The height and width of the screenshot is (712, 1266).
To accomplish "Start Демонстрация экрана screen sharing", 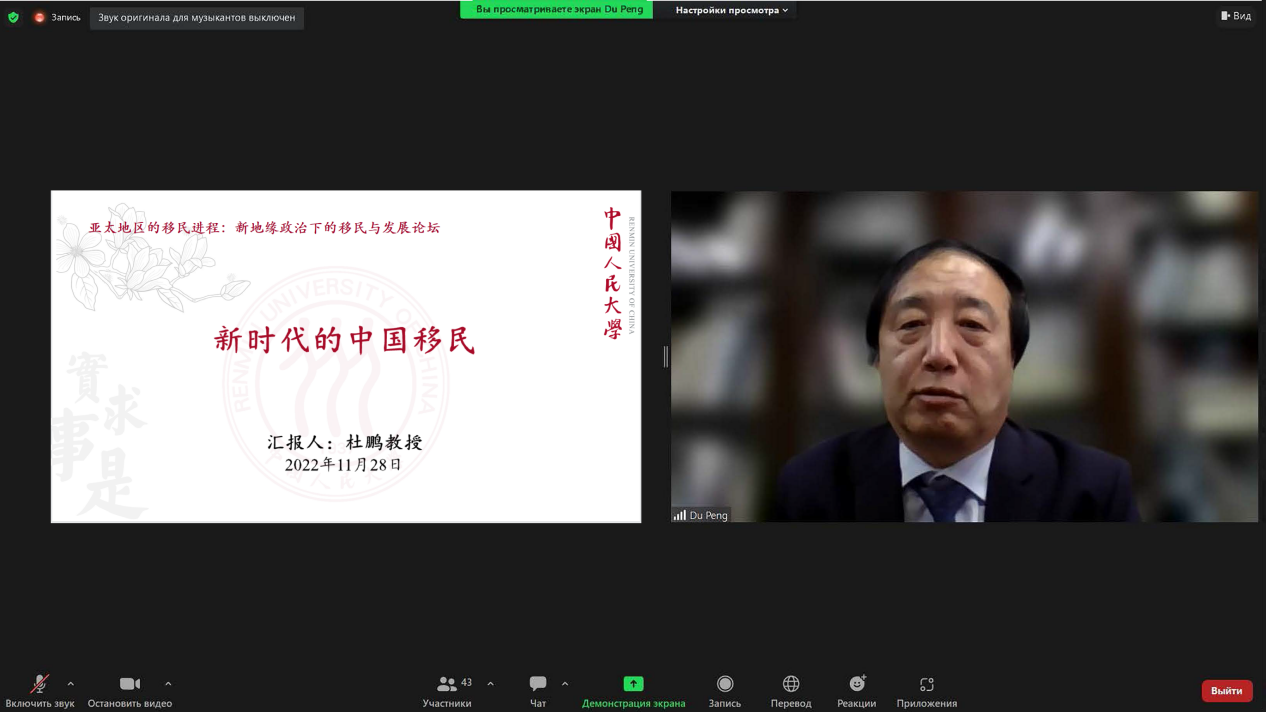I will pyautogui.click(x=633, y=685).
